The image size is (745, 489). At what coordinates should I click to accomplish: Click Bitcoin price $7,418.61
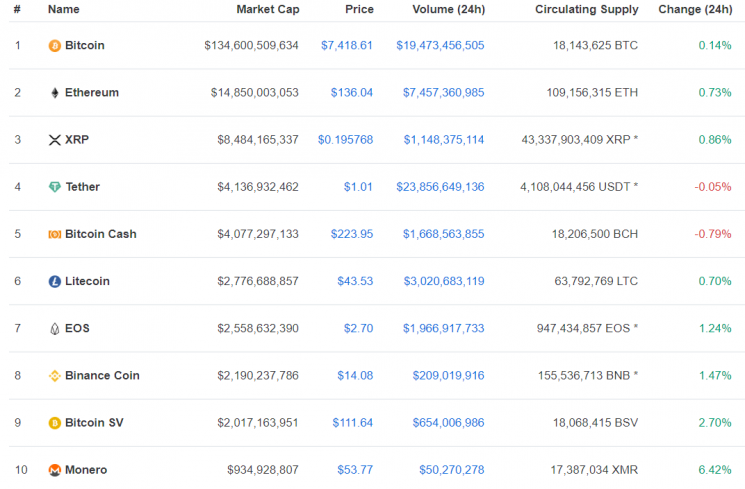347,46
